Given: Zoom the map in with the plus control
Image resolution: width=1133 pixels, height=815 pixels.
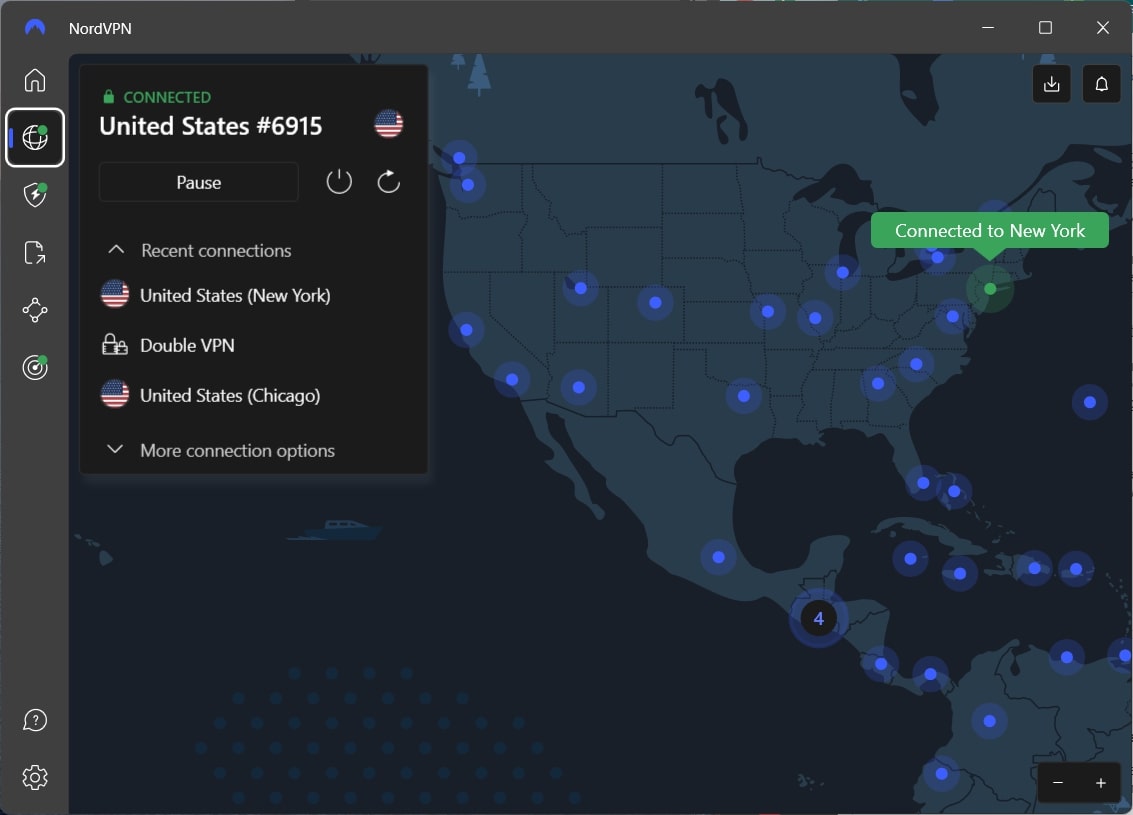Looking at the screenshot, I should (x=1101, y=783).
